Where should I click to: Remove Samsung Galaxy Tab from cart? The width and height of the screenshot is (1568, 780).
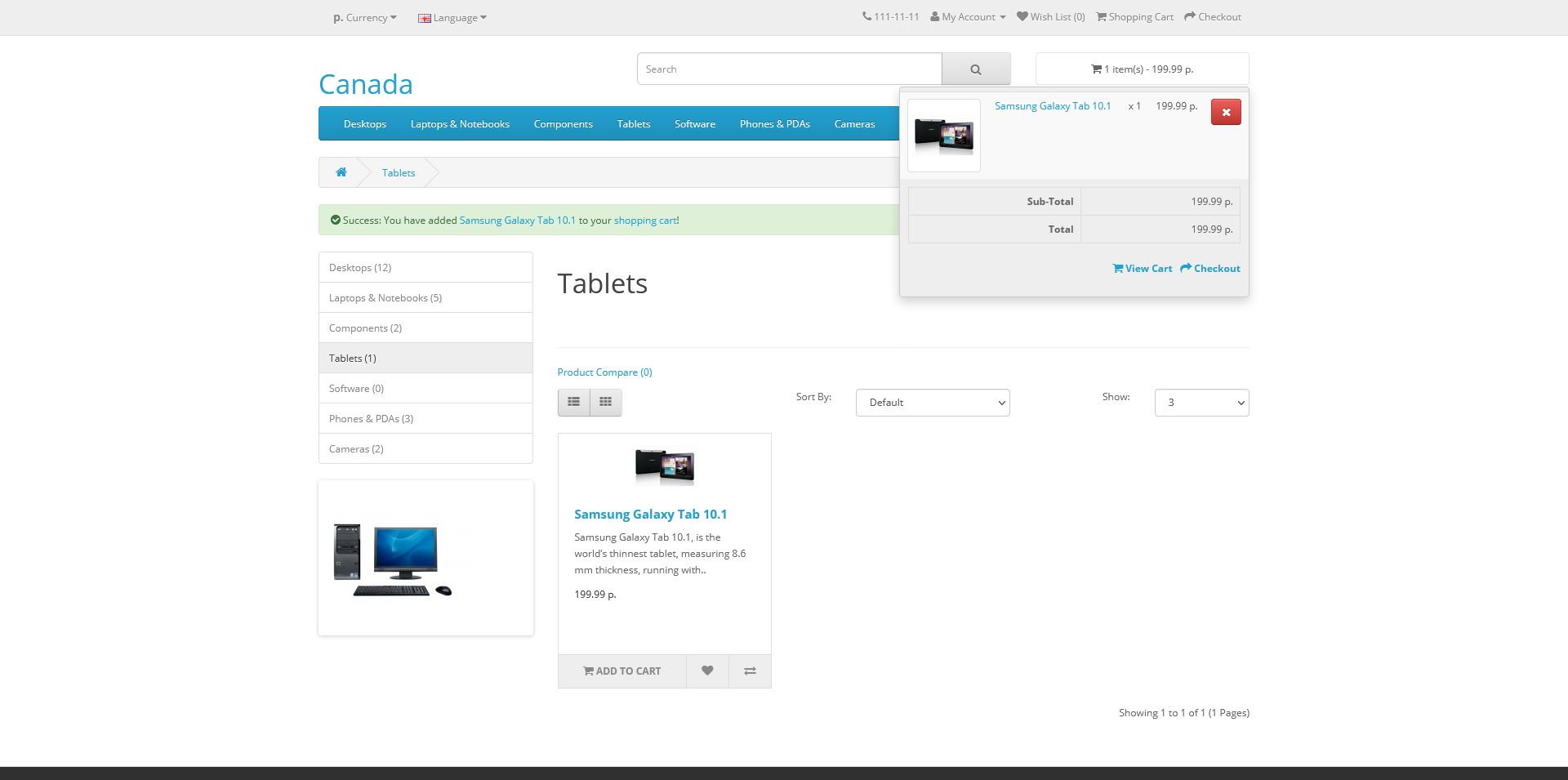(x=1226, y=112)
